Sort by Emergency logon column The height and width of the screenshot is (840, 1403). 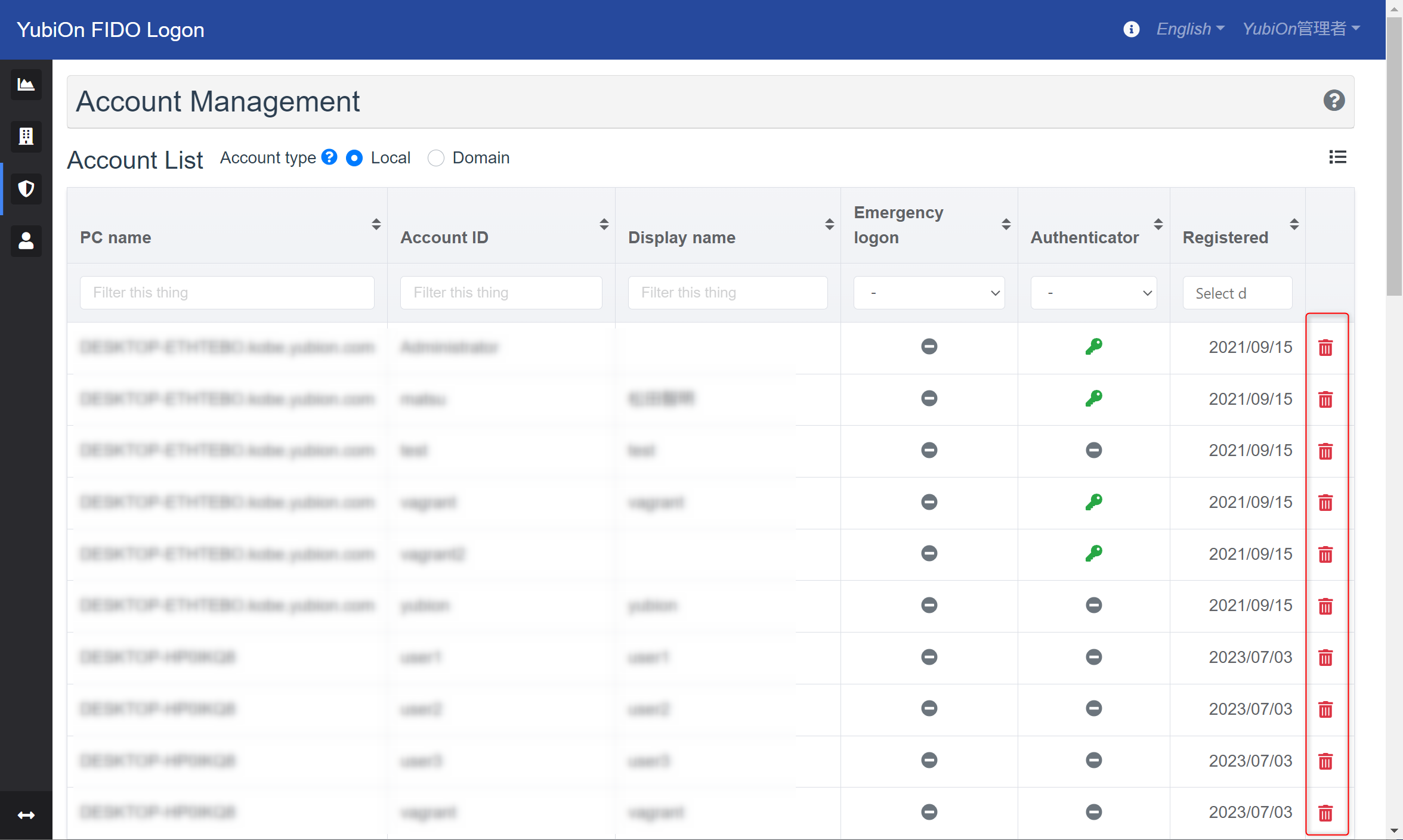(x=1006, y=225)
